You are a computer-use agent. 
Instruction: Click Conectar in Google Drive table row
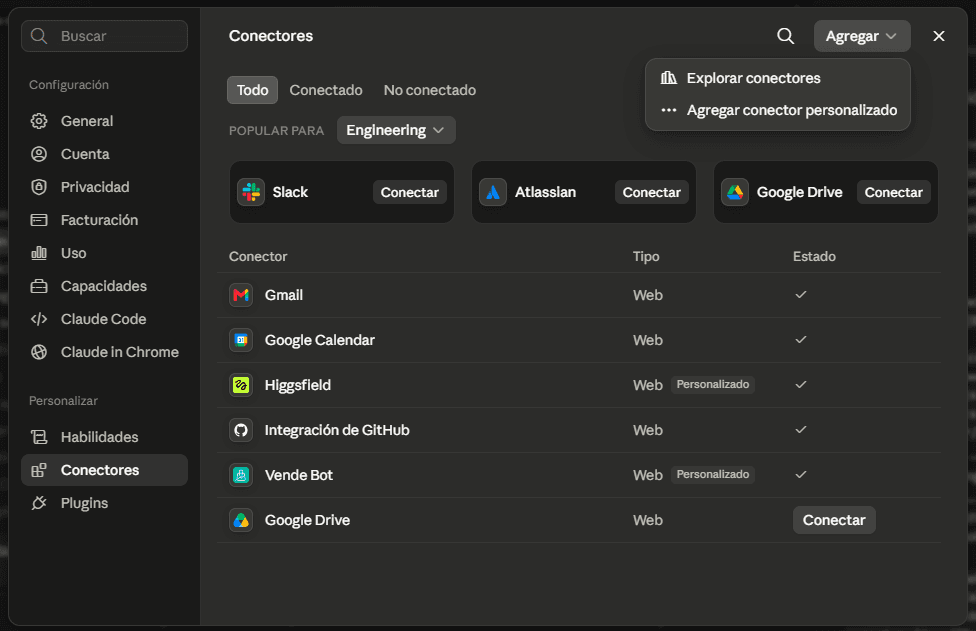tap(834, 520)
